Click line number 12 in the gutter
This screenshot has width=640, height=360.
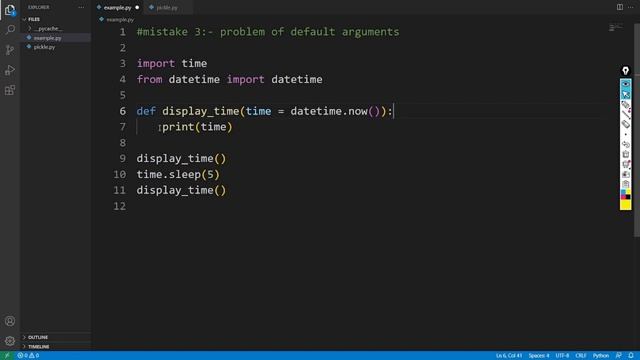120,207
